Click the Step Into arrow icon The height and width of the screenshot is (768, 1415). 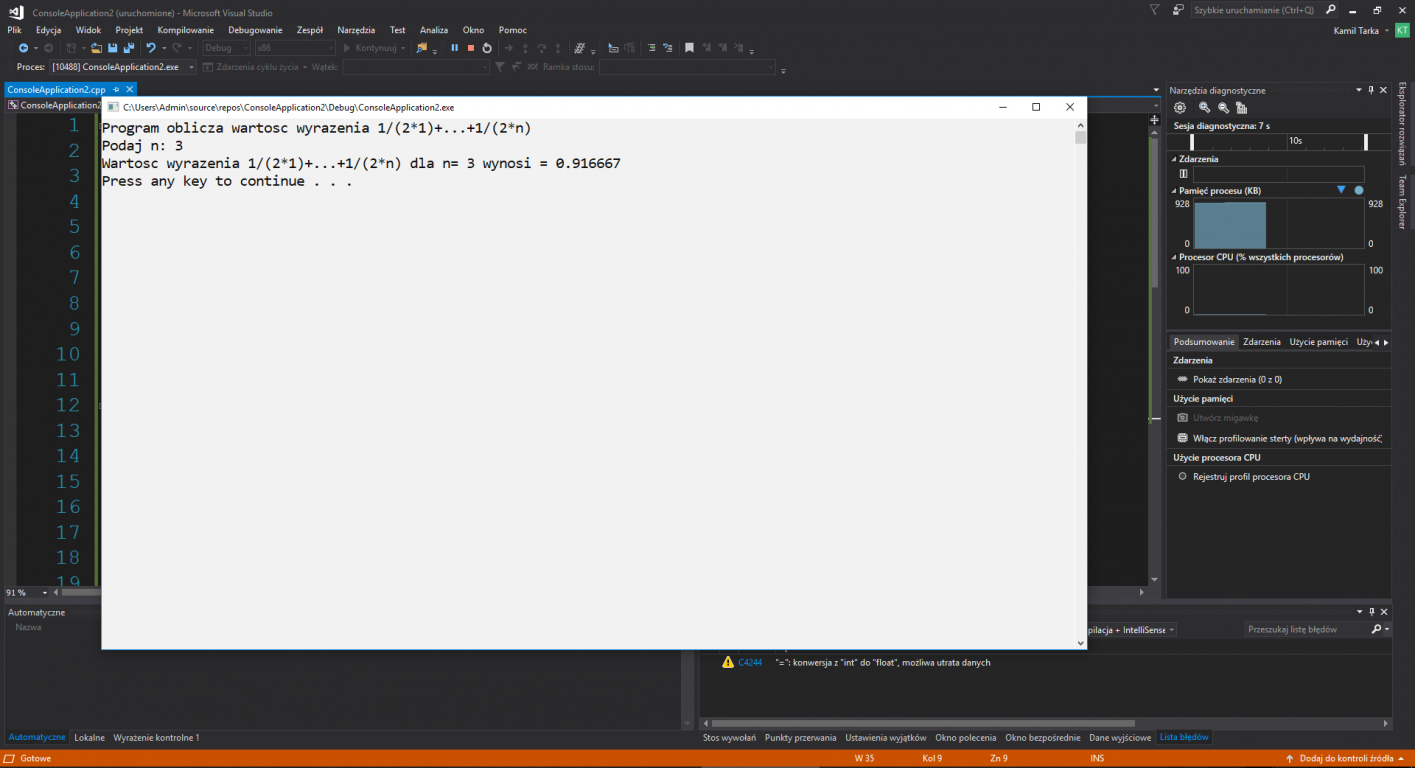(525, 48)
